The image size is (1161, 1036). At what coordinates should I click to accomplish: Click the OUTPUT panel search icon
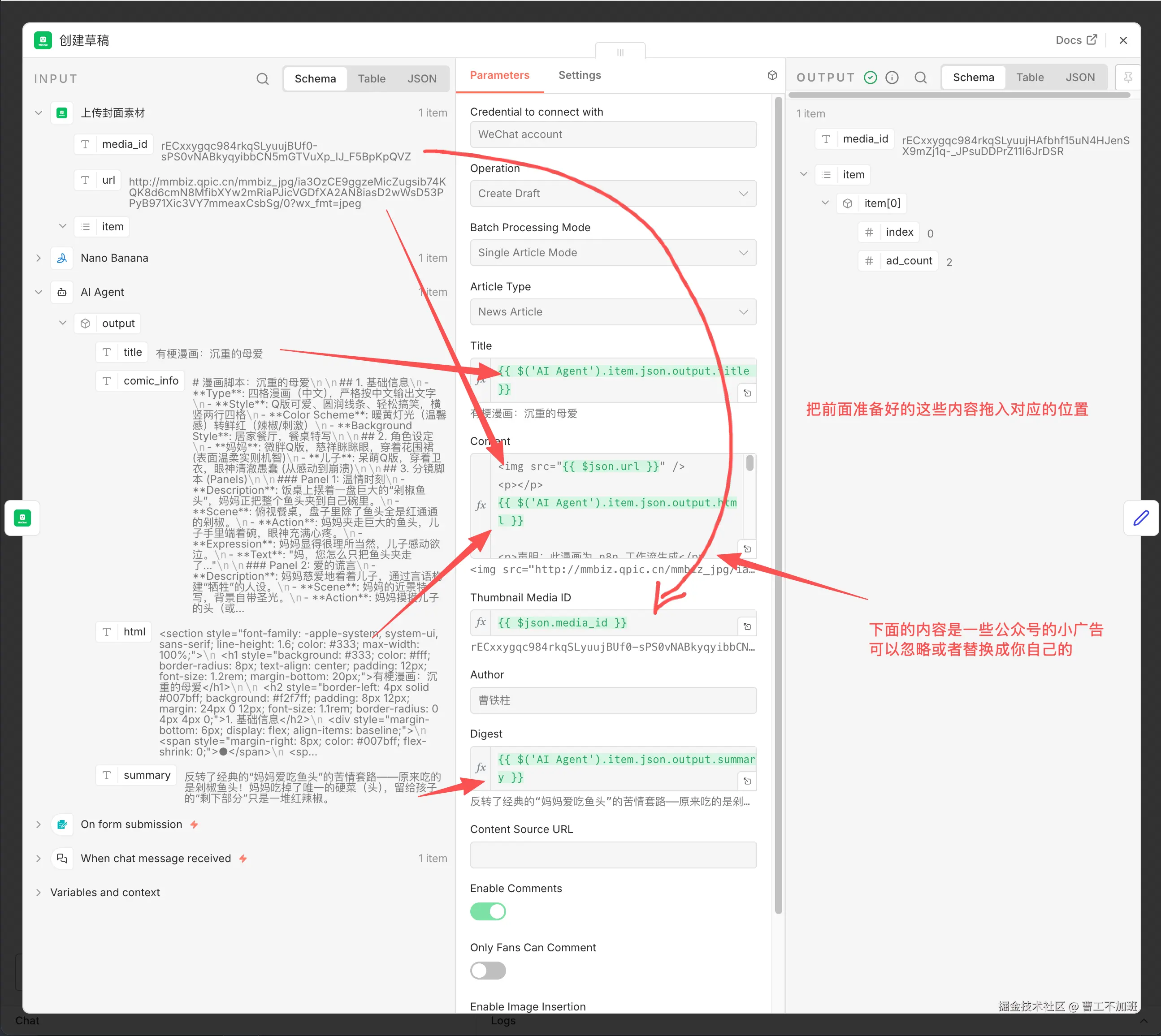tap(920, 78)
